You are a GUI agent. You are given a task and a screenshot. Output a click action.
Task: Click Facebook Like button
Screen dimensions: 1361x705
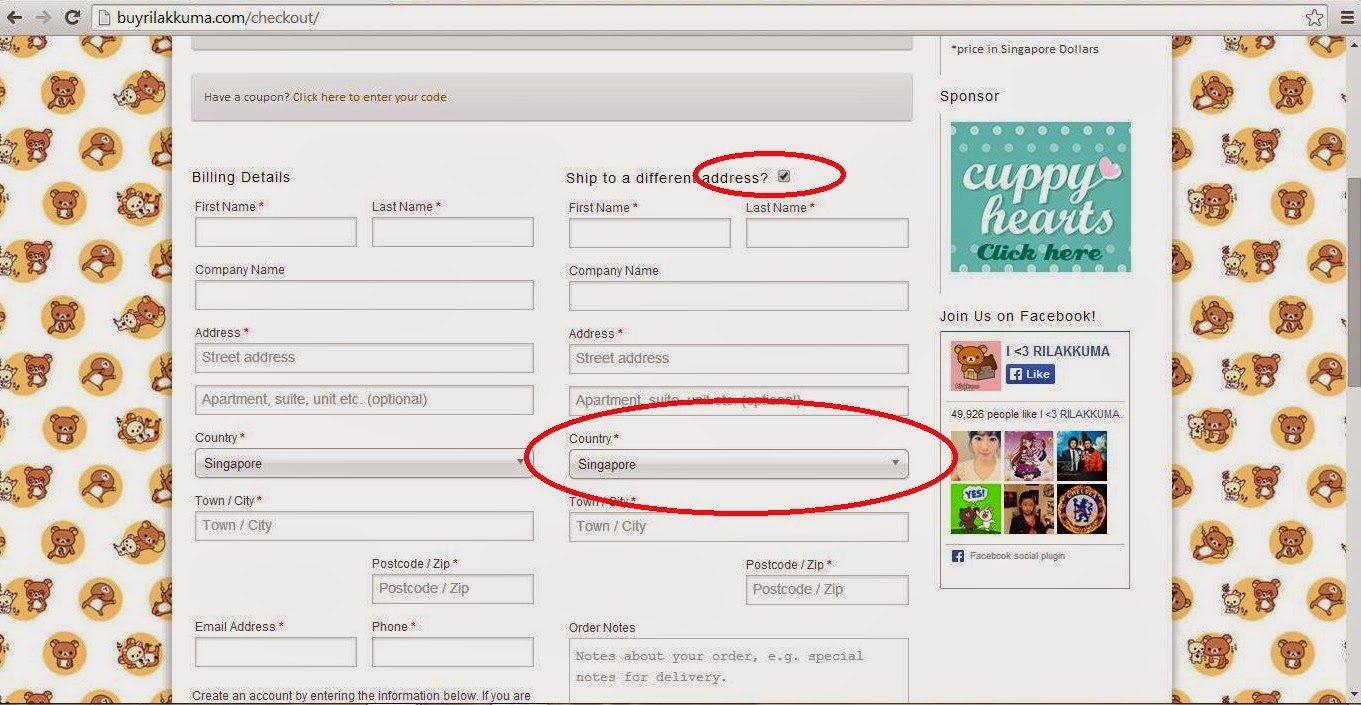point(1030,374)
